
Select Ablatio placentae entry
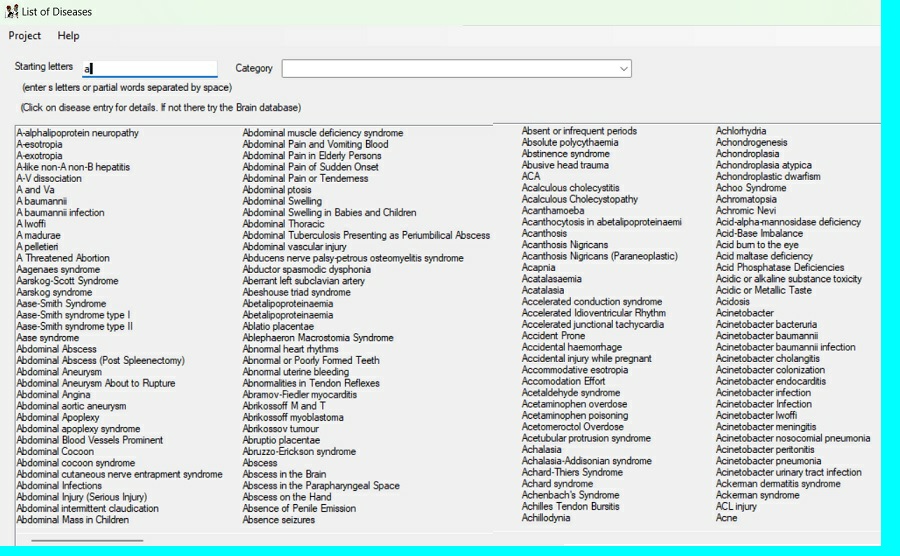click(278, 326)
